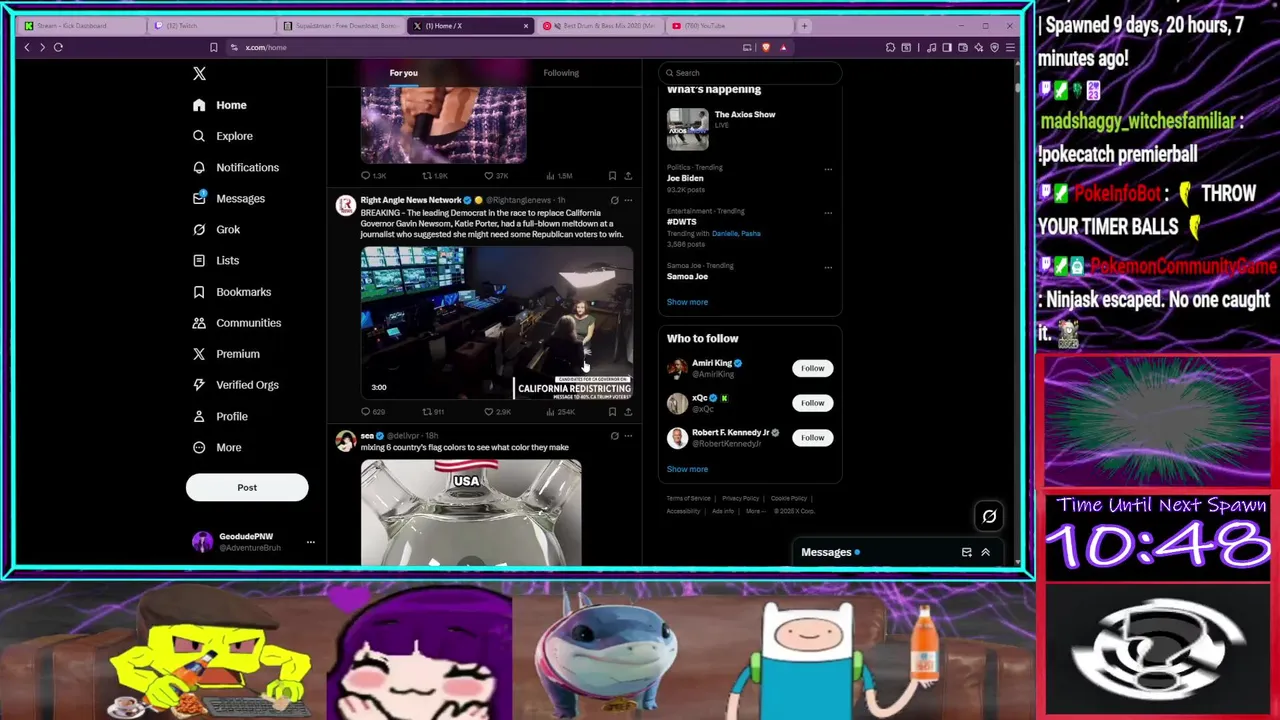Screen dimensions: 1280x720
Task: Switch to the Kick Dashboard browser tab
Action: [82, 26]
